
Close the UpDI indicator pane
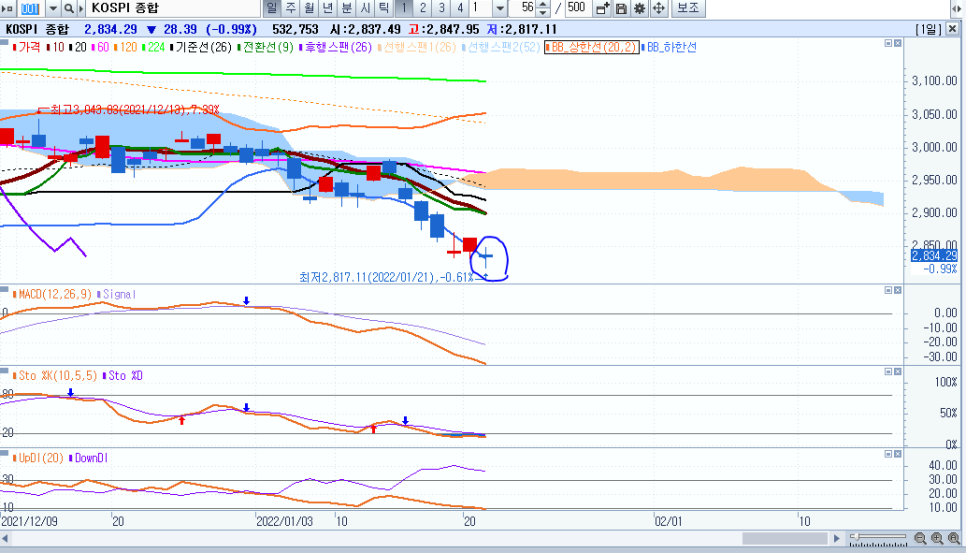click(x=898, y=454)
